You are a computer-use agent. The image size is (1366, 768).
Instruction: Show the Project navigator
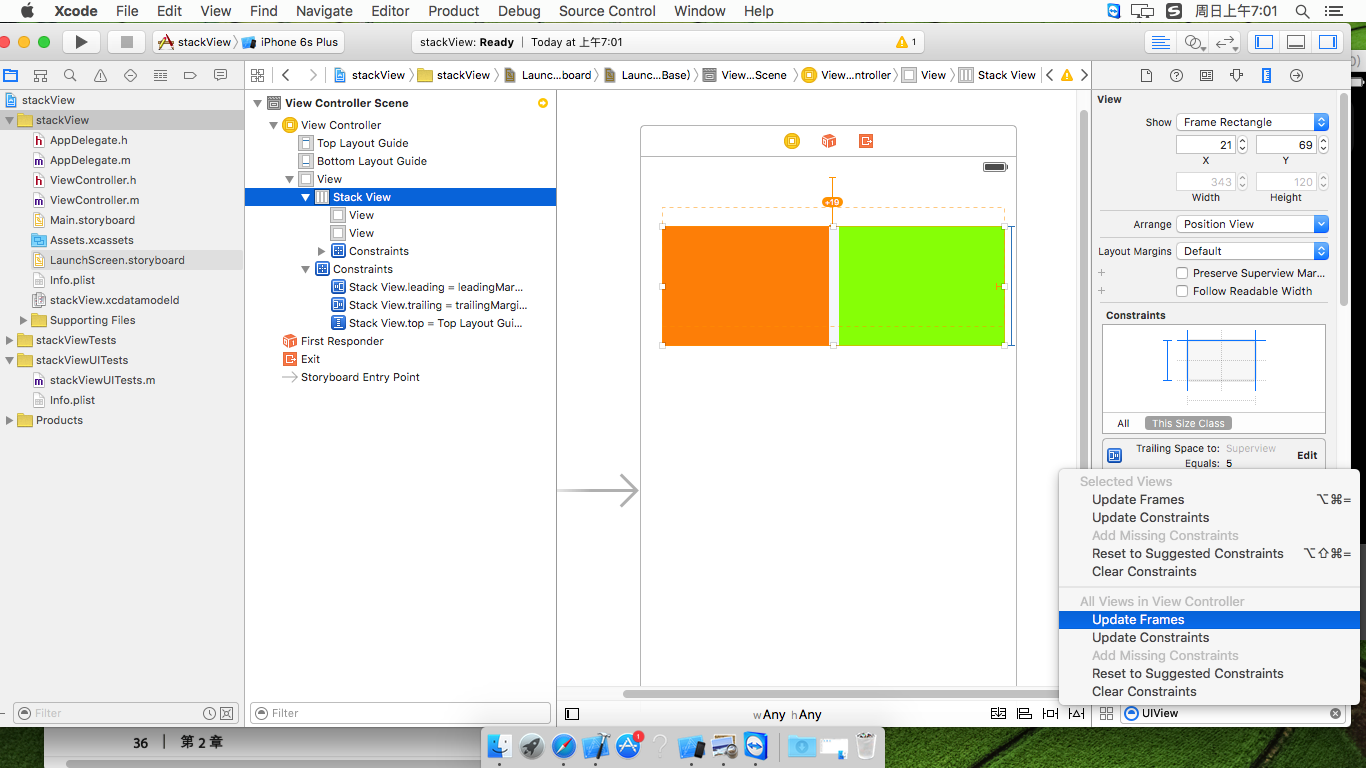click(x=11, y=75)
